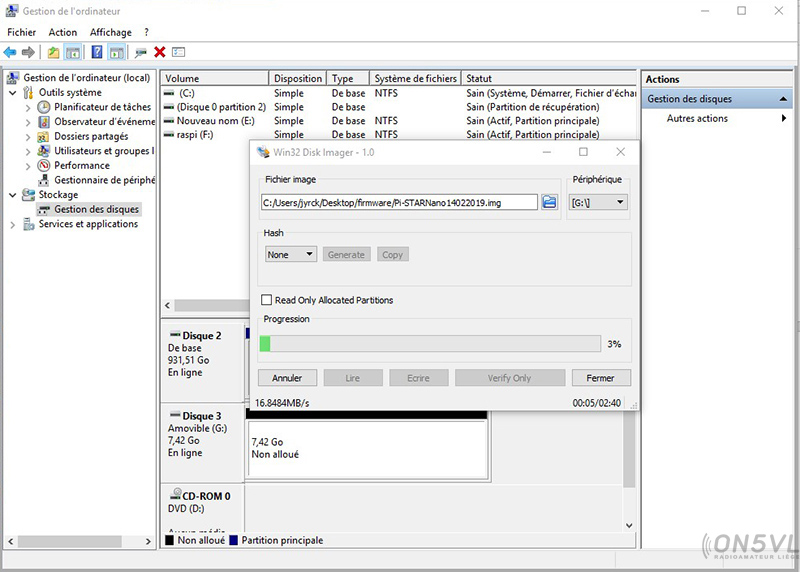Select the Nouveau nom (E:) volume row

398,121
